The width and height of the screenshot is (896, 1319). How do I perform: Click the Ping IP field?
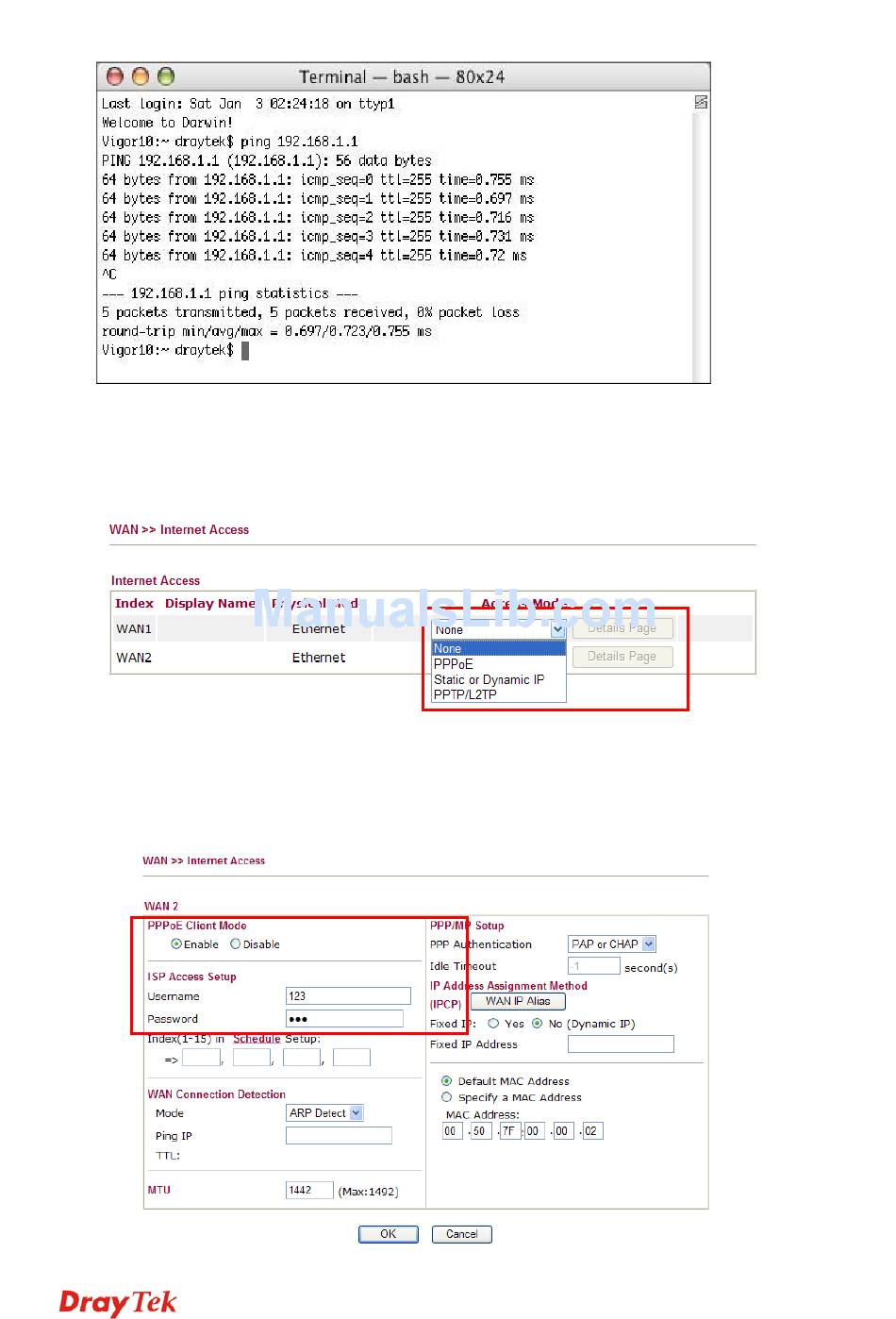point(339,1136)
